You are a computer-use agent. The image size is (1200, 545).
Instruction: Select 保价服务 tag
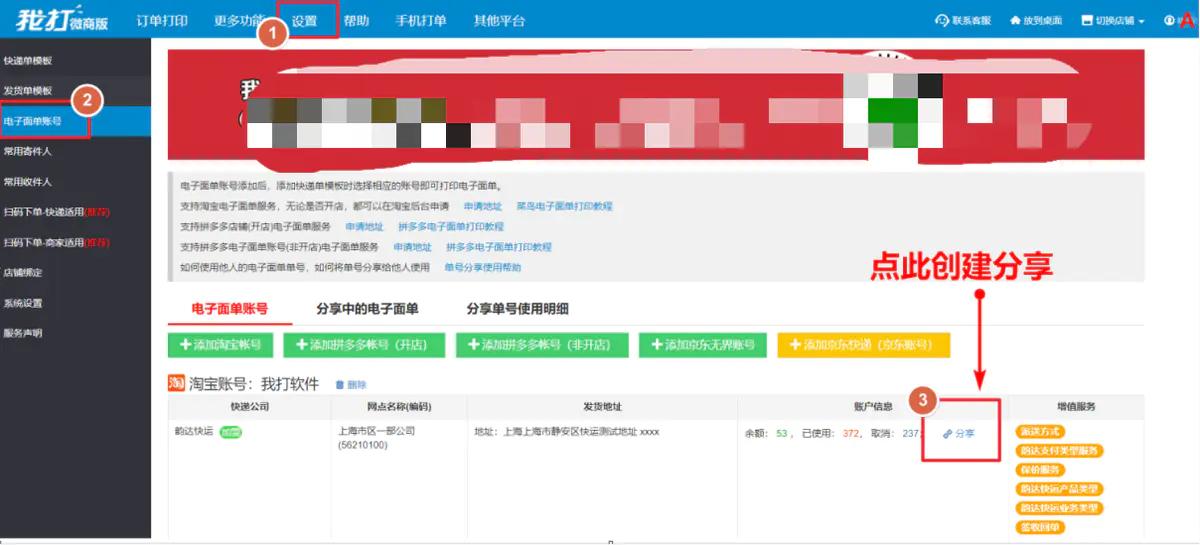point(1041,470)
